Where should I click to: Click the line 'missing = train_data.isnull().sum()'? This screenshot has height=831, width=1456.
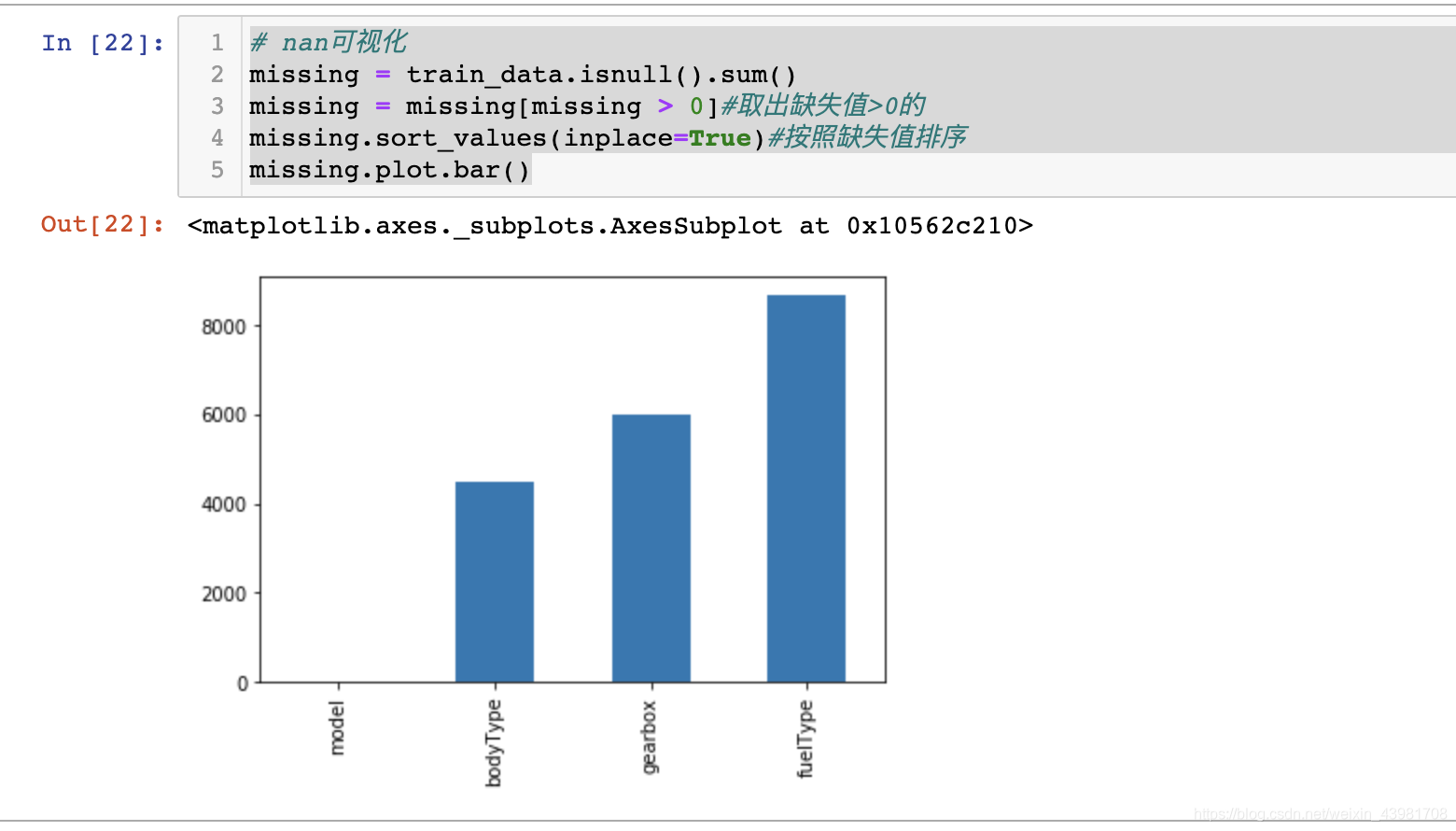pyautogui.click(x=523, y=75)
